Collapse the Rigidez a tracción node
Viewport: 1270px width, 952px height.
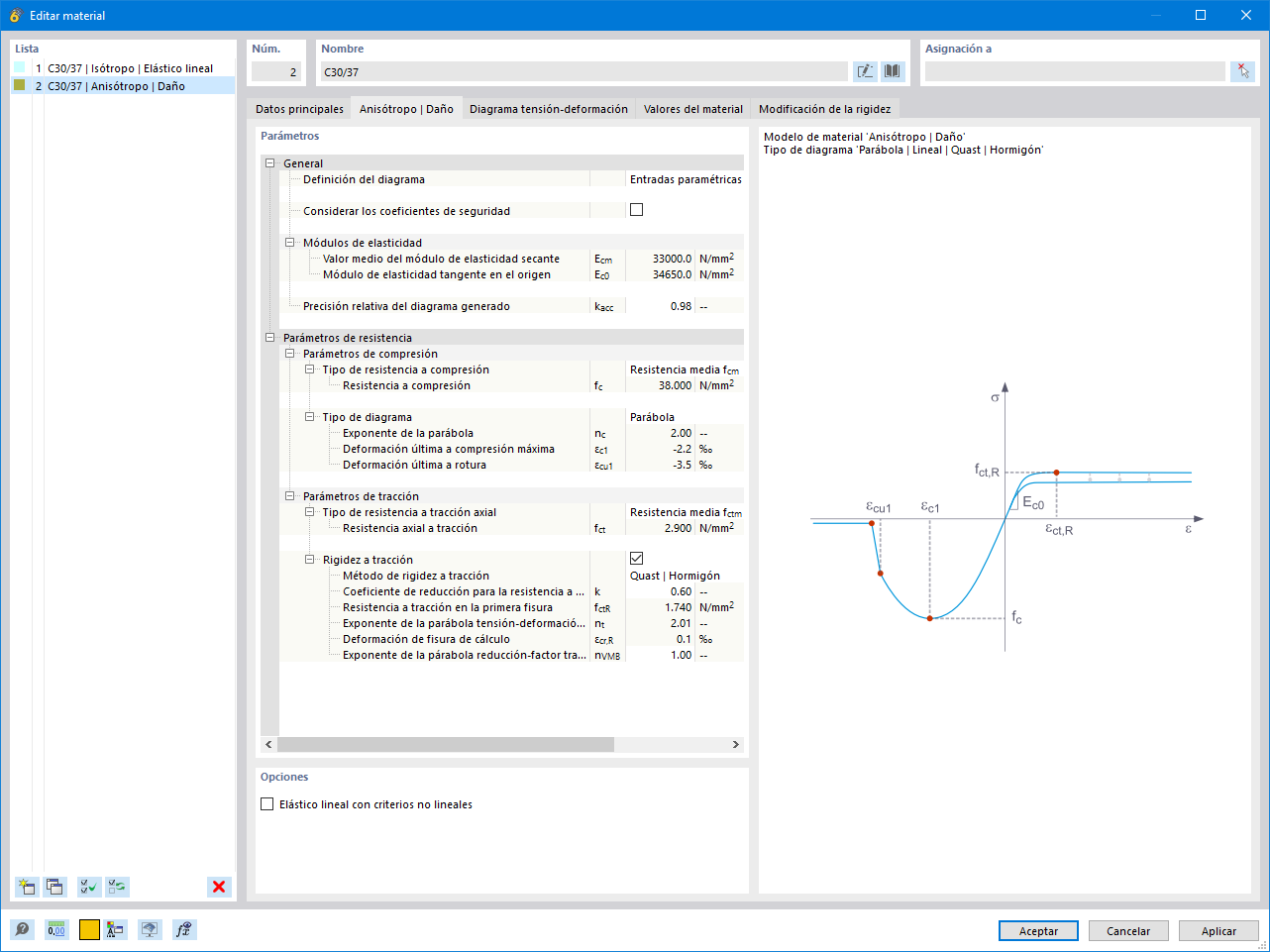point(309,560)
